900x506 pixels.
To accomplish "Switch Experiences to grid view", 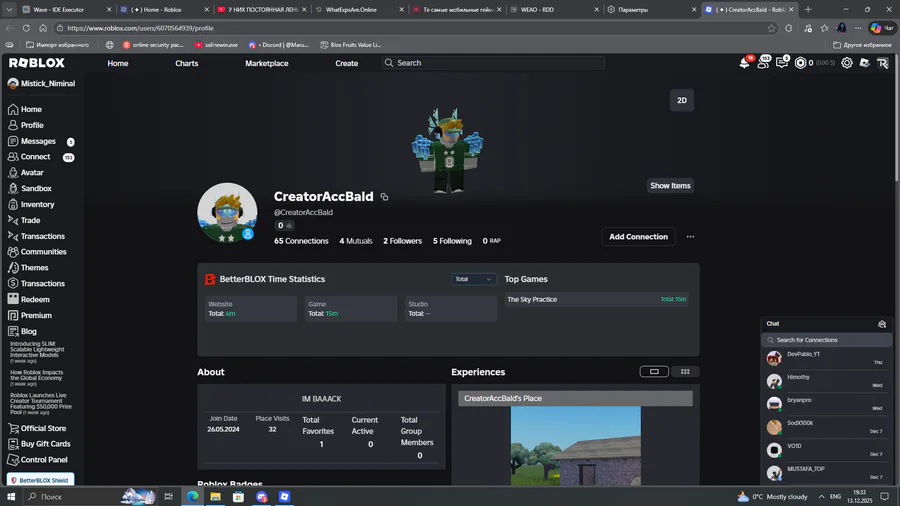I will click(x=685, y=372).
